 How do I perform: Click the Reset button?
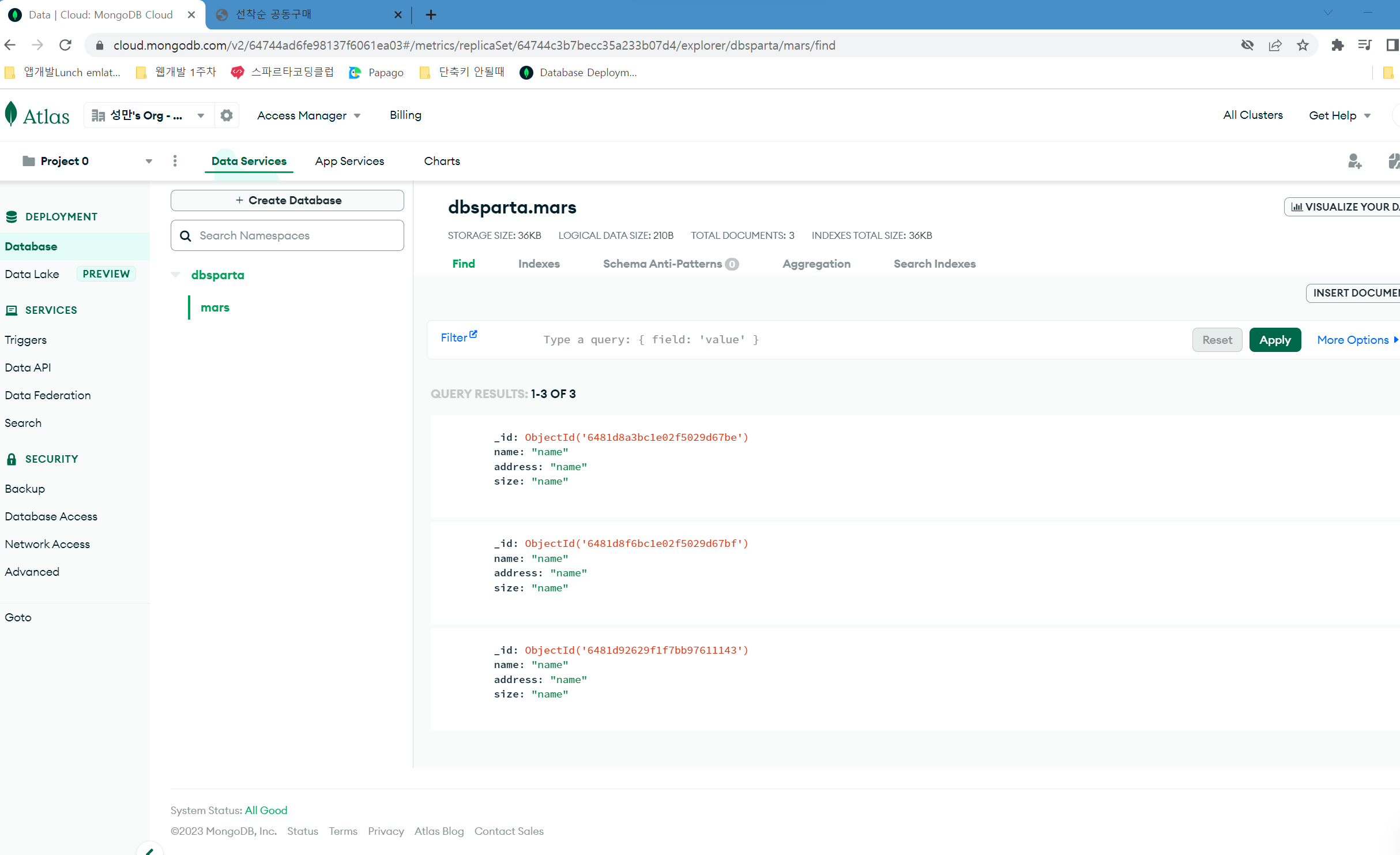(1217, 340)
